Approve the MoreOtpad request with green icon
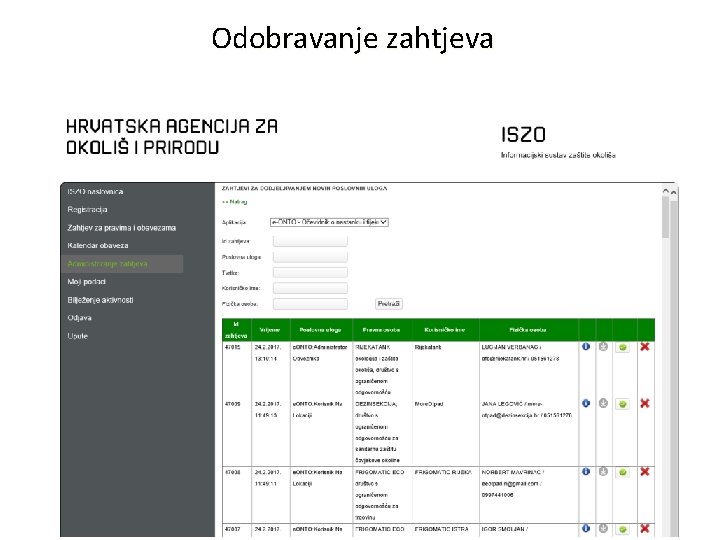The height and width of the screenshot is (540, 720). [623, 404]
